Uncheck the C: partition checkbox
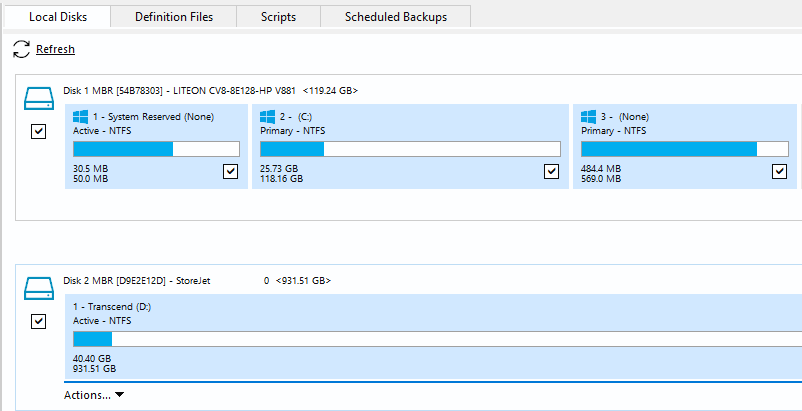Viewport: 802px width, 411px height. (551, 172)
